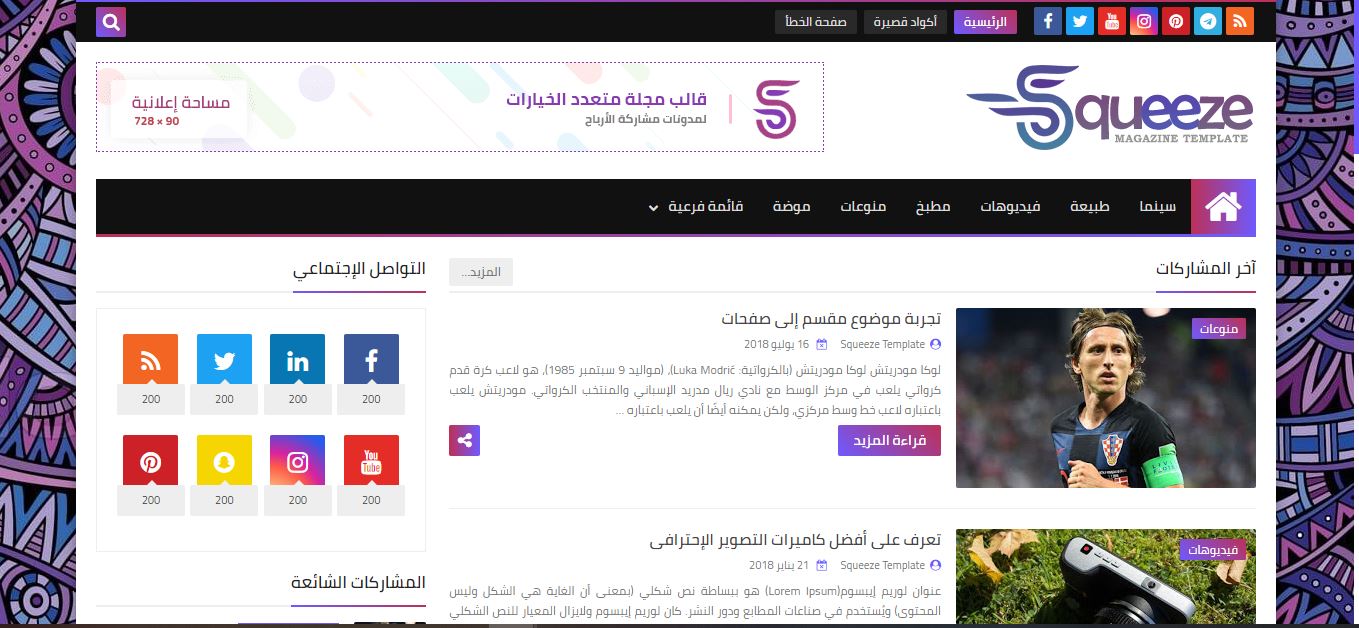Click the calendar icon beside 16 يوليو 2018

pos(821,344)
